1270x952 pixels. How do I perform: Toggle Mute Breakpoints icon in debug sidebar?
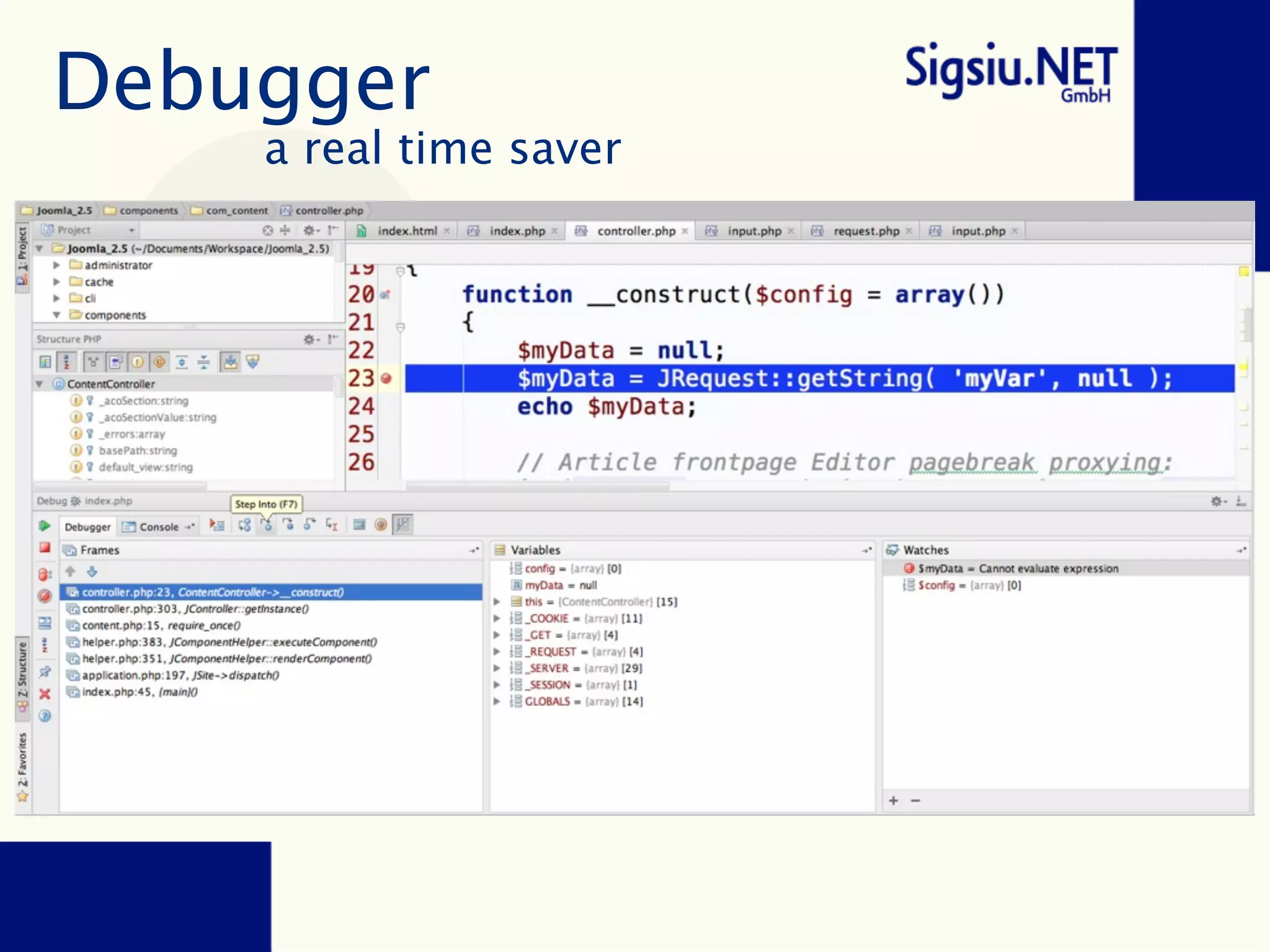(x=45, y=596)
